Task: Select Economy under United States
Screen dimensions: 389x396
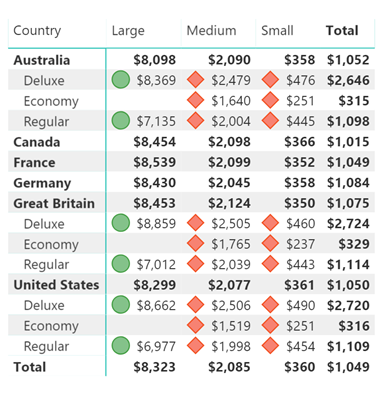Action: 51,326
